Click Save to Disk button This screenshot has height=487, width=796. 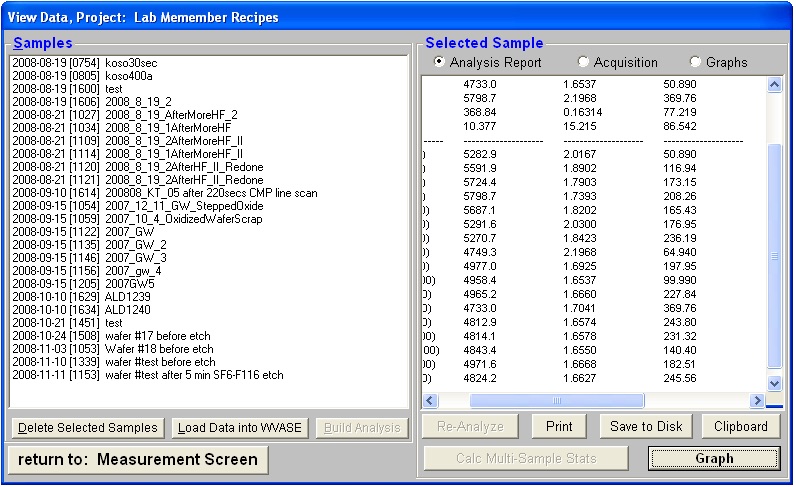pyautogui.click(x=646, y=427)
